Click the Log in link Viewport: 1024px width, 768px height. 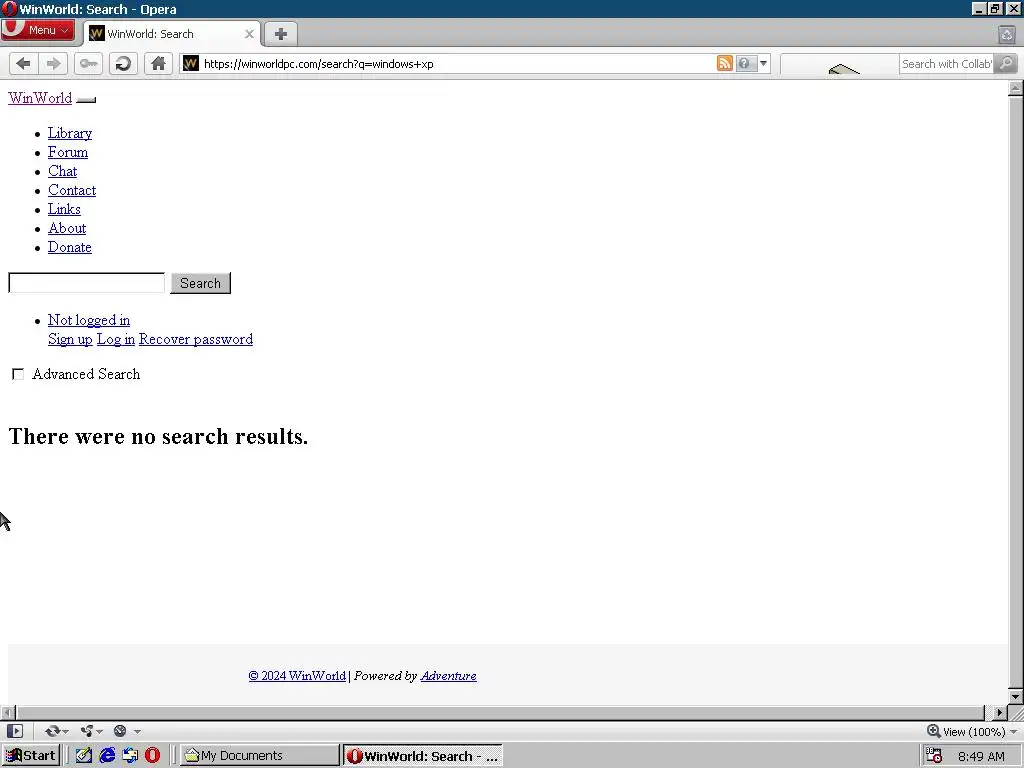click(x=116, y=339)
